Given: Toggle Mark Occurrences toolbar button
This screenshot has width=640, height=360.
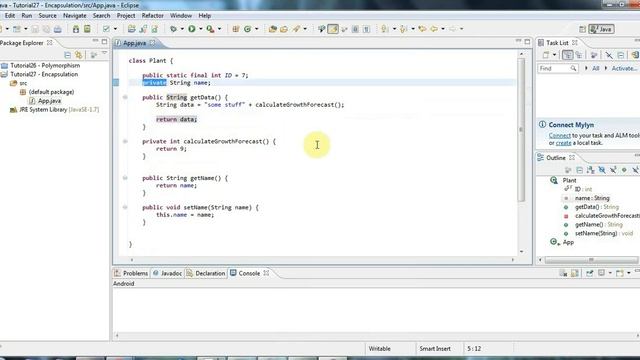Looking at the screenshot, I should point(333,29).
